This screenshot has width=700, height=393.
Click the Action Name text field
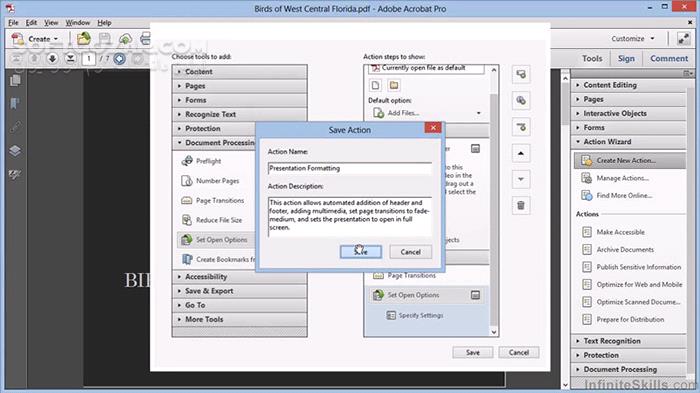pyautogui.click(x=350, y=168)
